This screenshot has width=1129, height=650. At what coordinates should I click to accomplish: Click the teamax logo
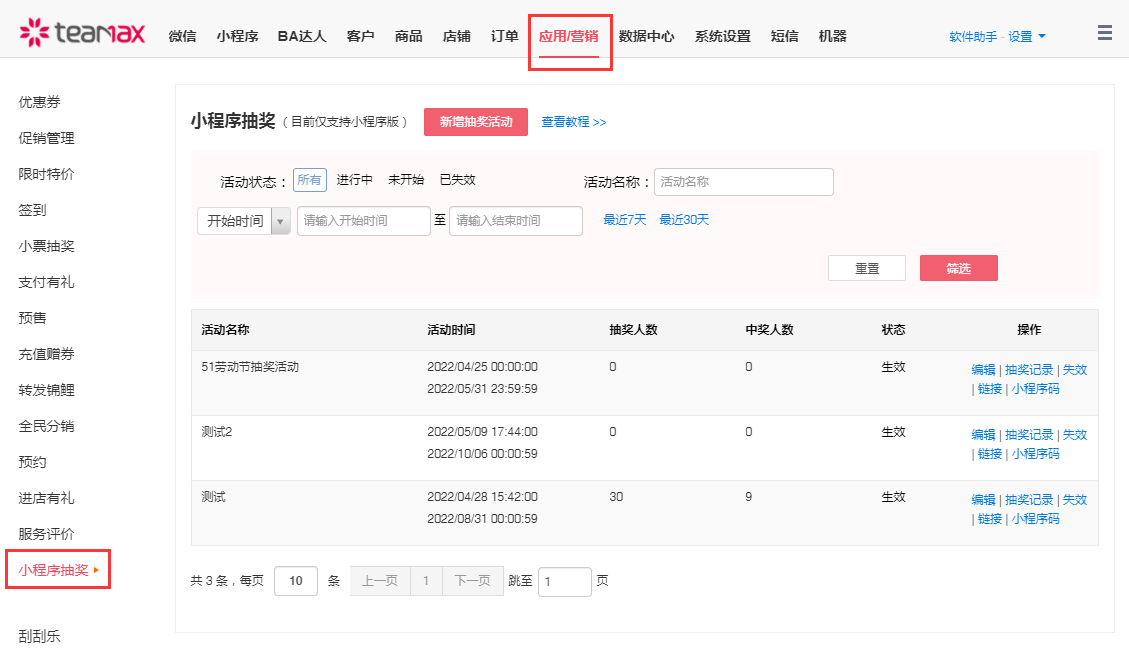[82, 34]
